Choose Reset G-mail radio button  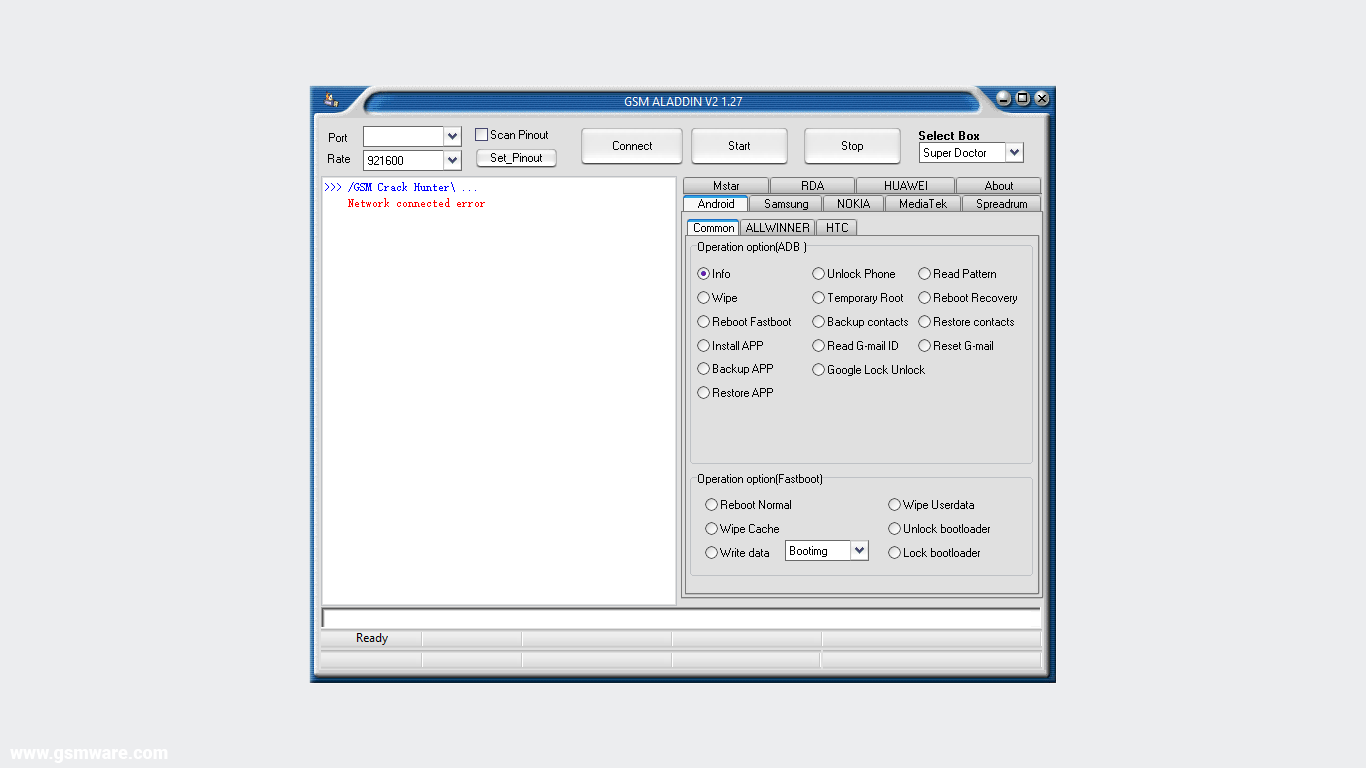coord(924,345)
